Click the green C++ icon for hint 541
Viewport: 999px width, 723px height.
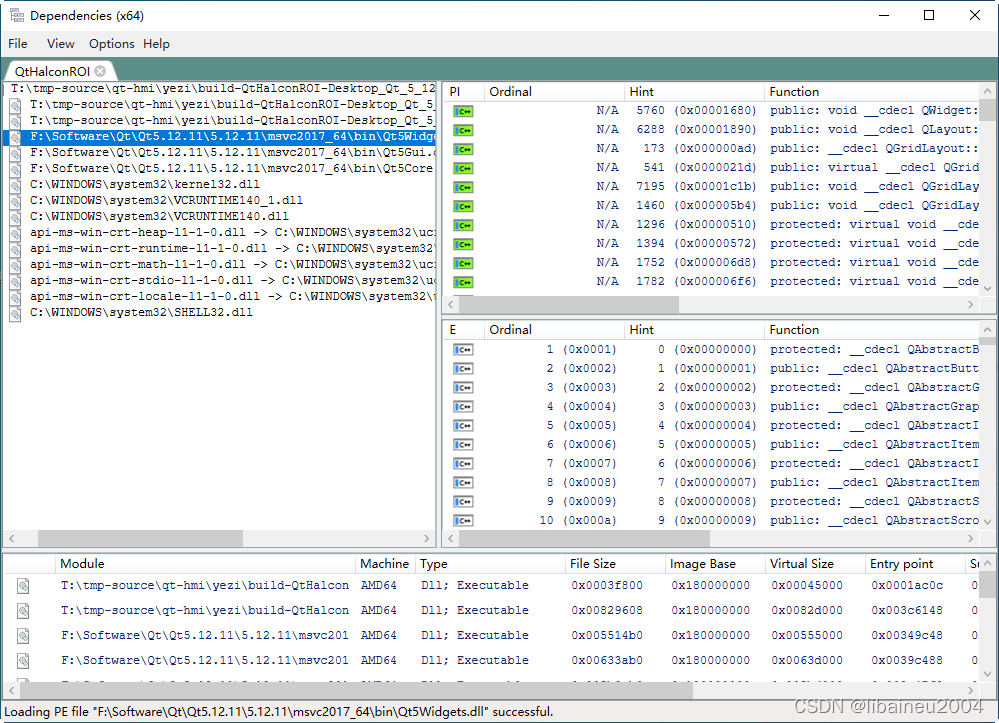click(463, 168)
